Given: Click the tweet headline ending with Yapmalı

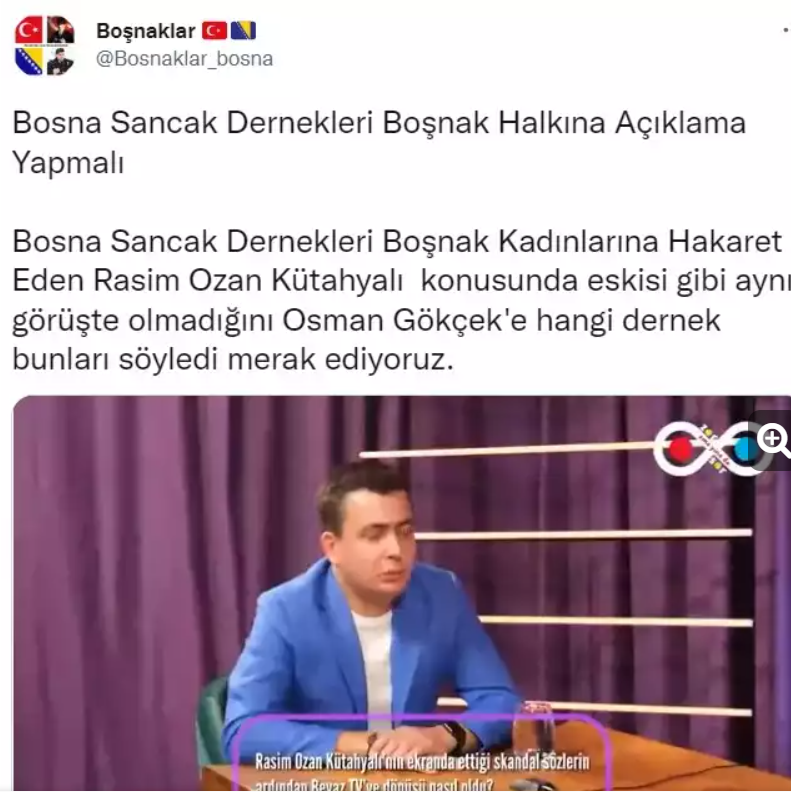Looking at the screenshot, I should point(379,143).
